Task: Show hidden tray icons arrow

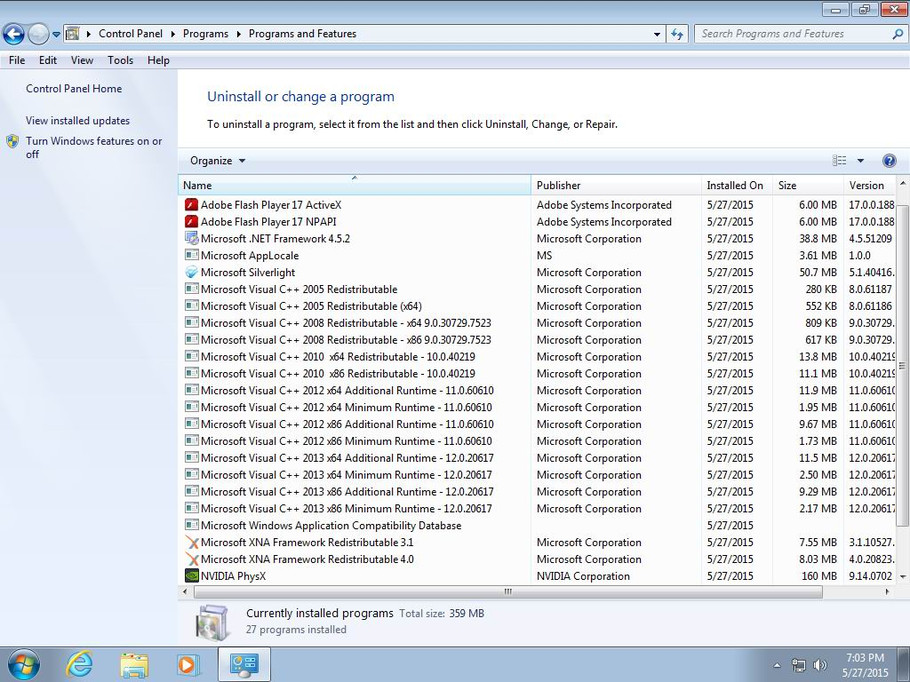Action: (x=777, y=665)
